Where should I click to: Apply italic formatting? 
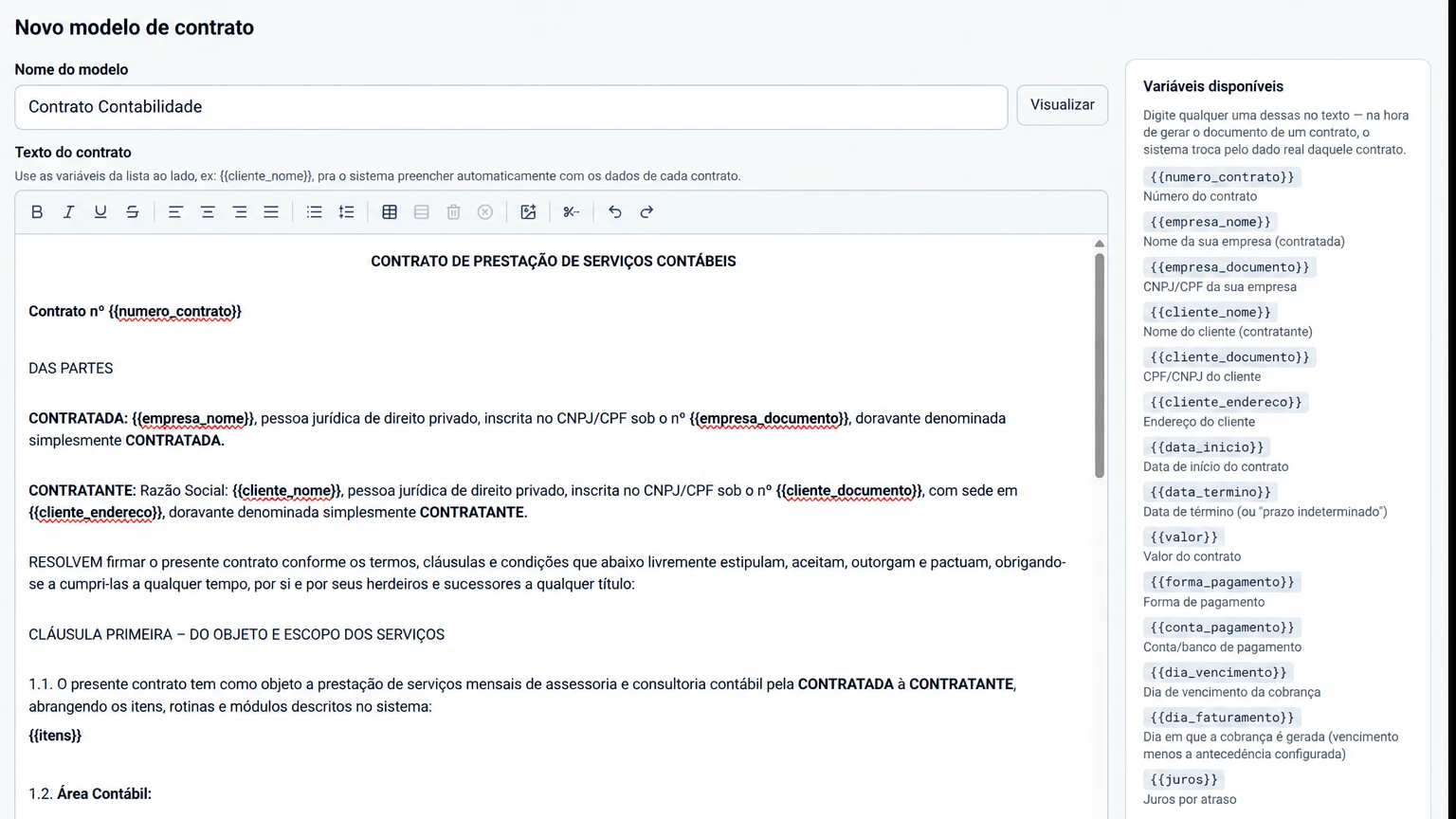pos(68,212)
